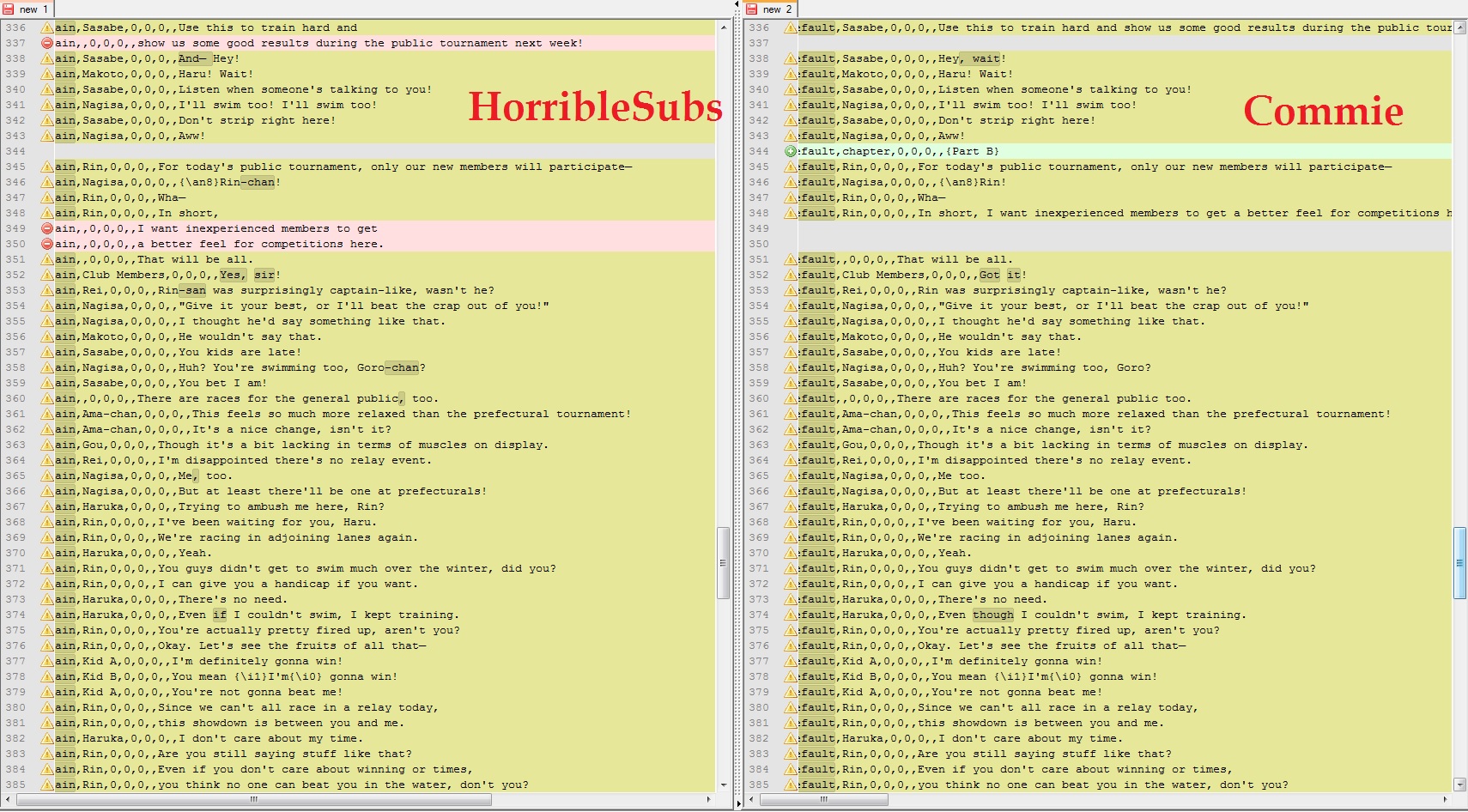Click the scroll-down arrow in the new 2 pane

(x=1460, y=785)
